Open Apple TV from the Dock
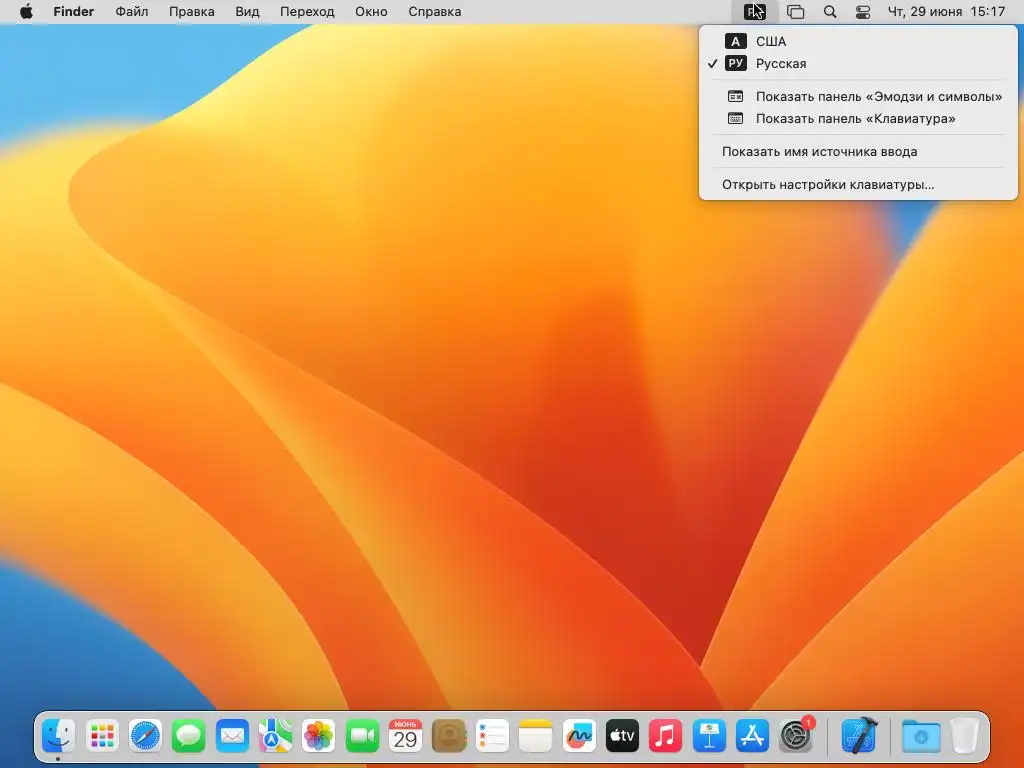Viewport: 1024px width, 768px height. [622, 736]
